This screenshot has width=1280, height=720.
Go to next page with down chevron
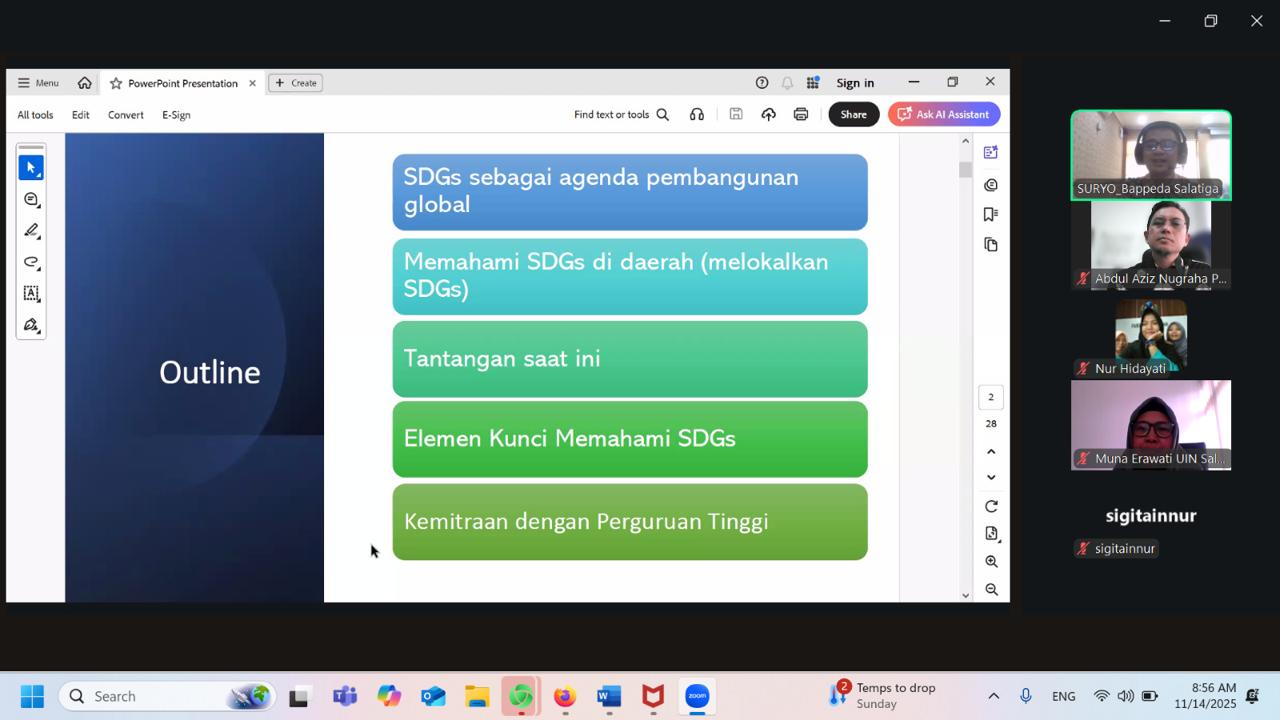pos(991,478)
